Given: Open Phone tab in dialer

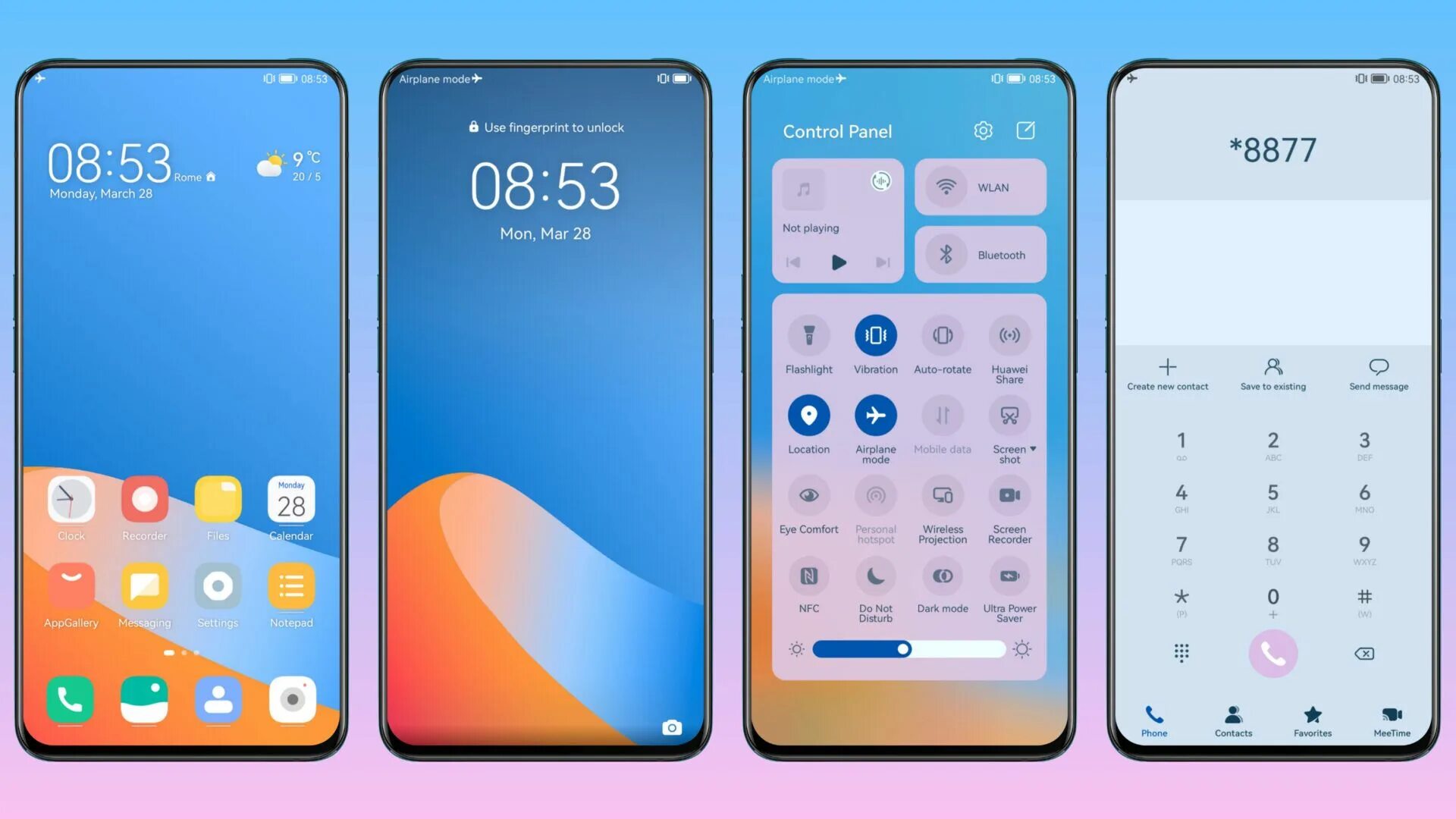Looking at the screenshot, I should 1154,720.
